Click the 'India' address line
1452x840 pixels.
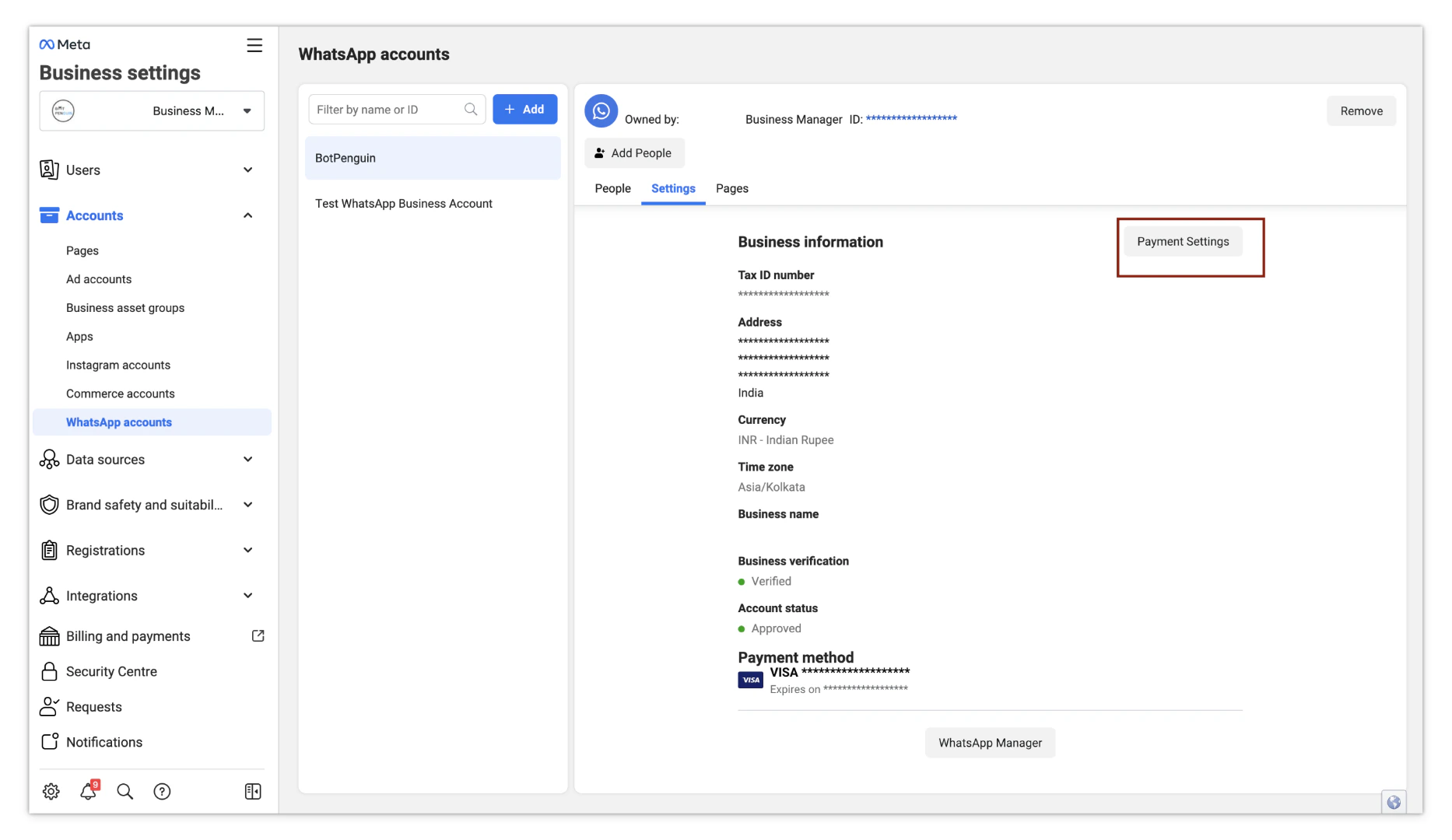tap(750, 393)
